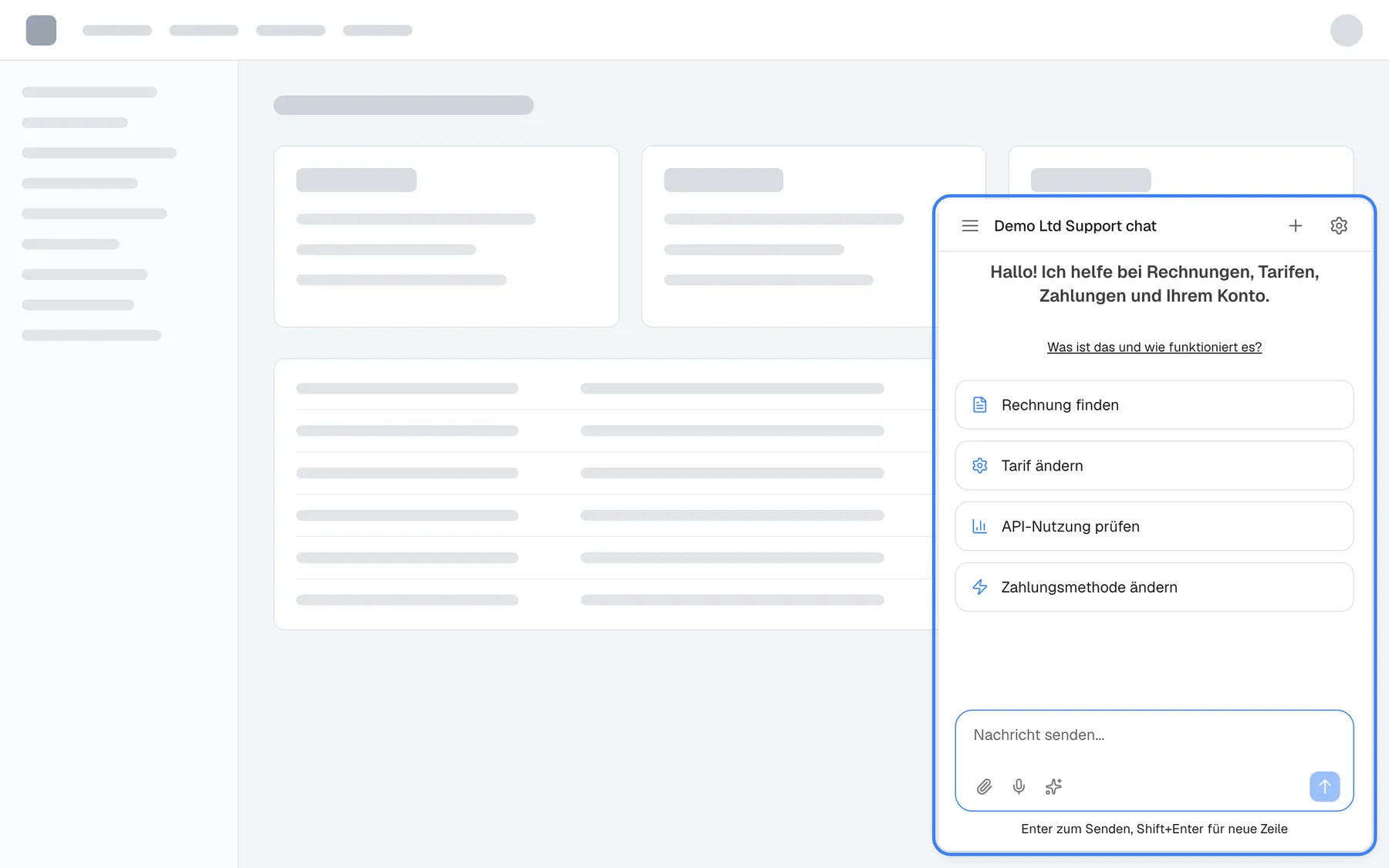Image resolution: width=1389 pixels, height=868 pixels.
Task: Open 'Was ist das und wie funktioniert es?' link
Action: 1154,347
